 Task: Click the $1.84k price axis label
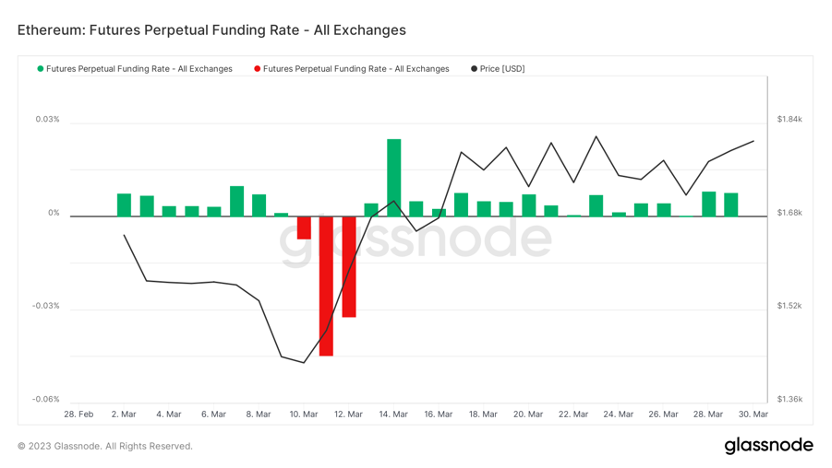790,119
